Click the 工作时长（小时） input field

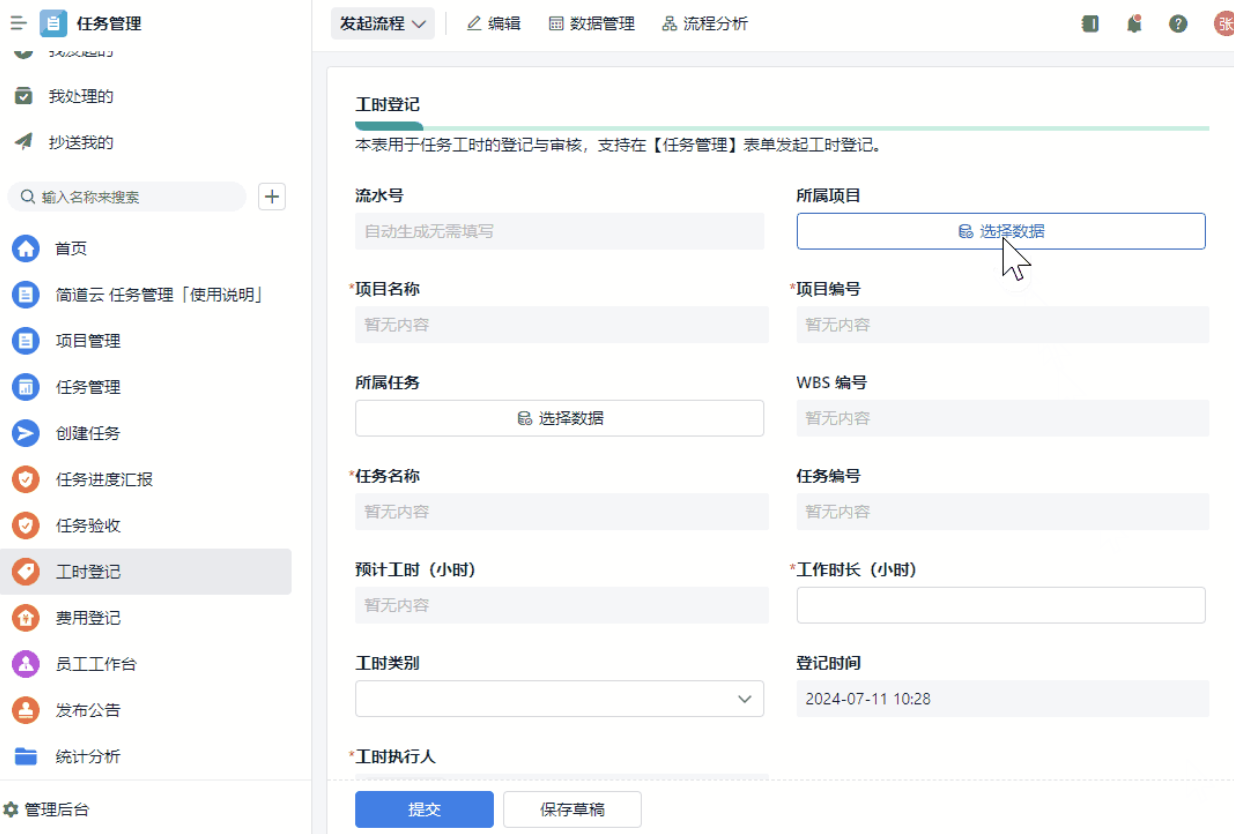click(x=1000, y=605)
